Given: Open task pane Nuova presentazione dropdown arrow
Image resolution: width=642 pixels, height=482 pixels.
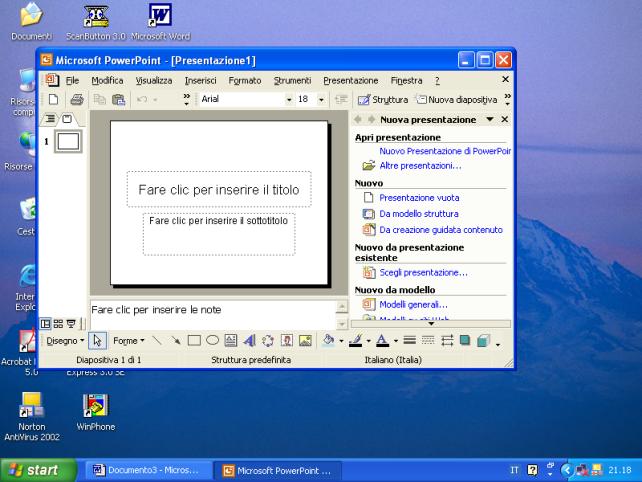Looking at the screenshot, I should [490, 119].
